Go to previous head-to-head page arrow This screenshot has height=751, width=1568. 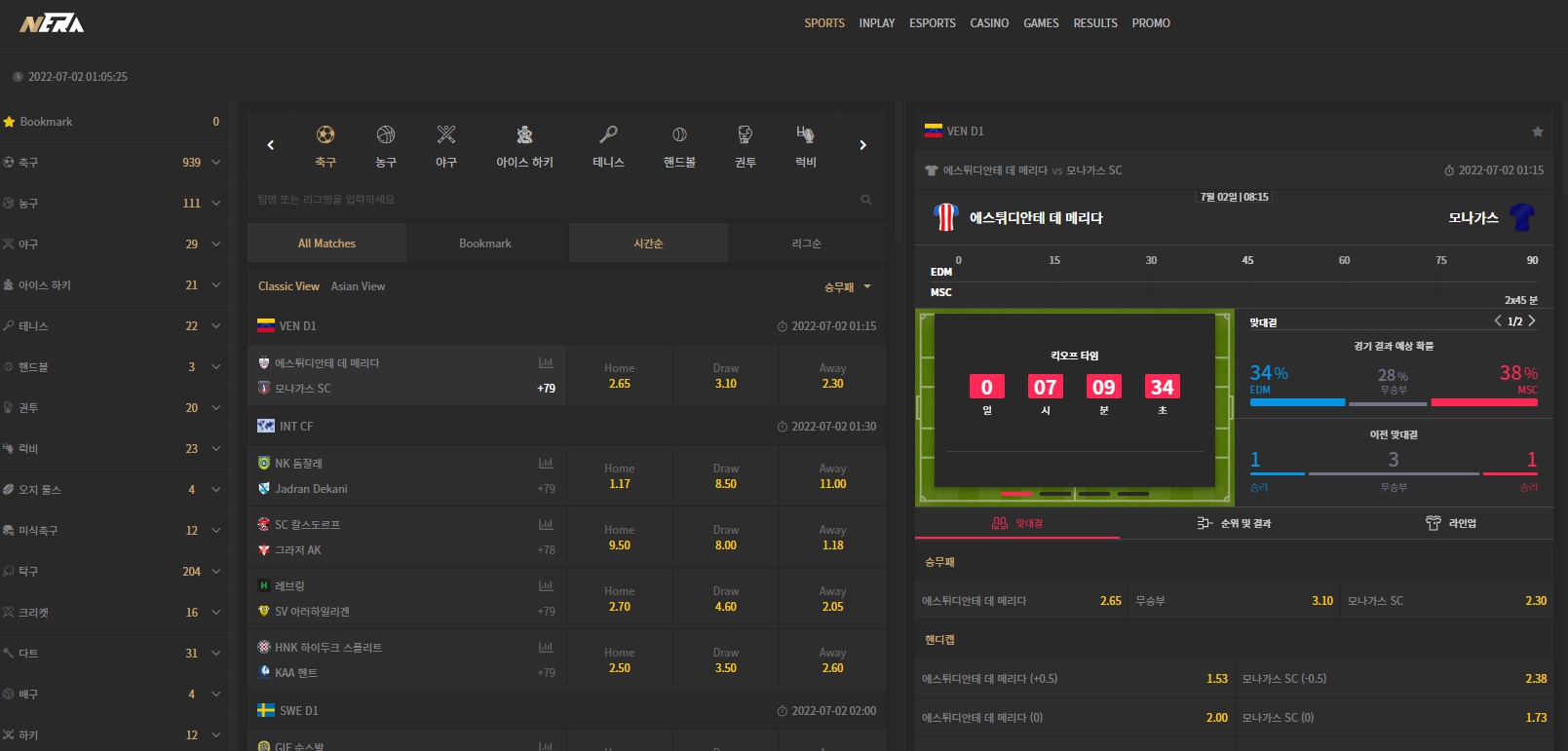1498,320
